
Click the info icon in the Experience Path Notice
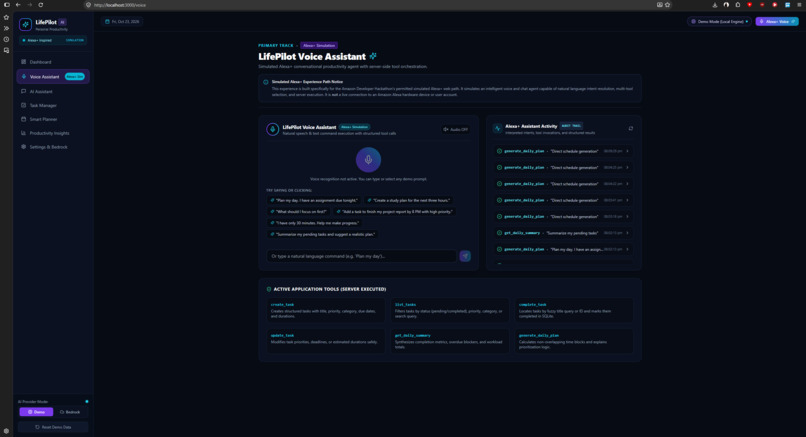point(266,82)
